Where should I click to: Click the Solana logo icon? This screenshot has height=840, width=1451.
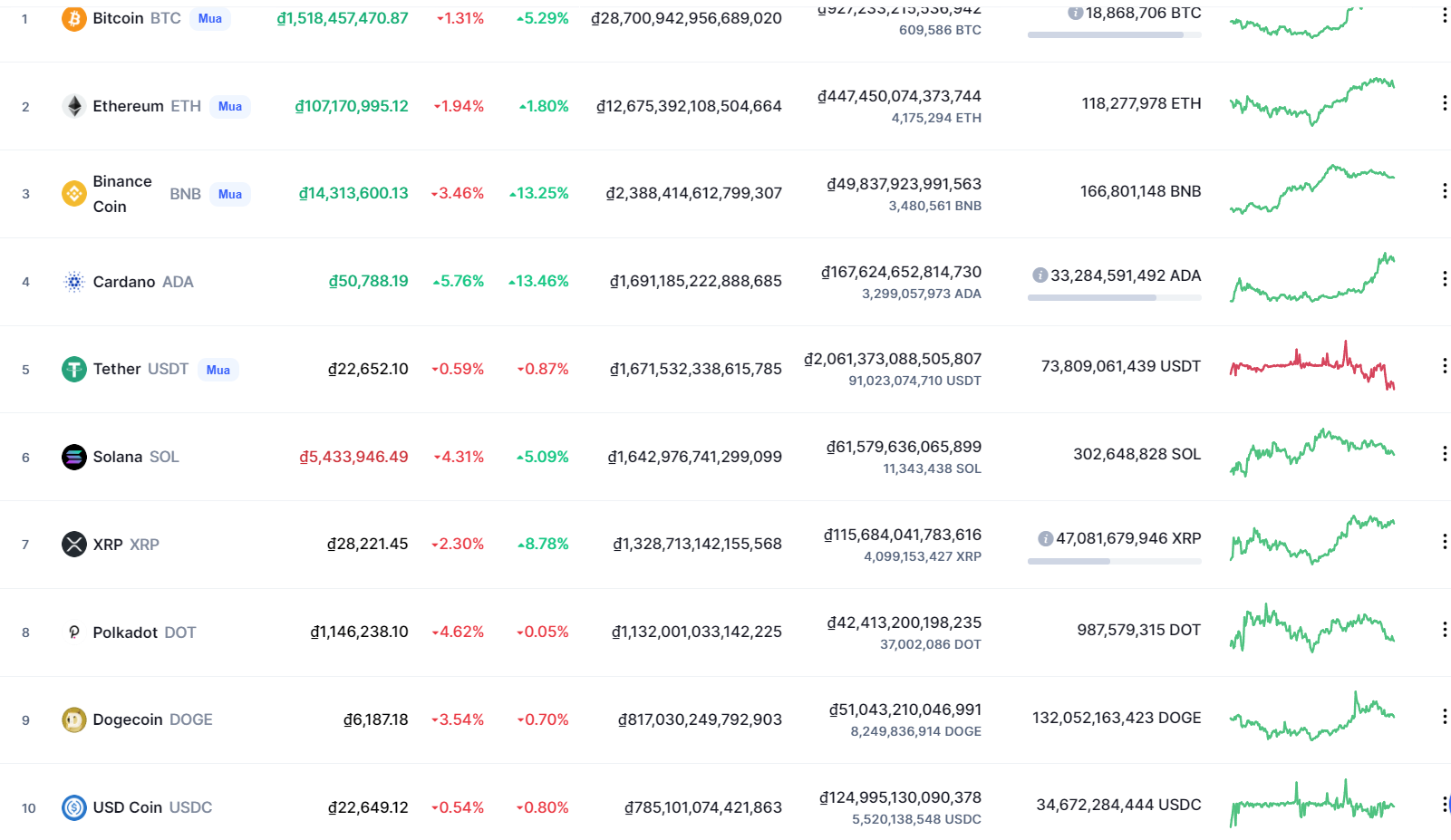tap(73, 457)
